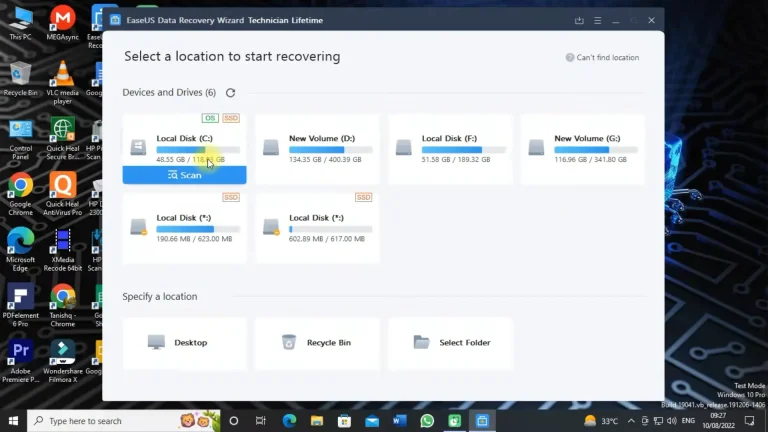Open Wondershare Filmora X desktop shortcut
This screenshot has width=768, height=432.
point(63,361)
